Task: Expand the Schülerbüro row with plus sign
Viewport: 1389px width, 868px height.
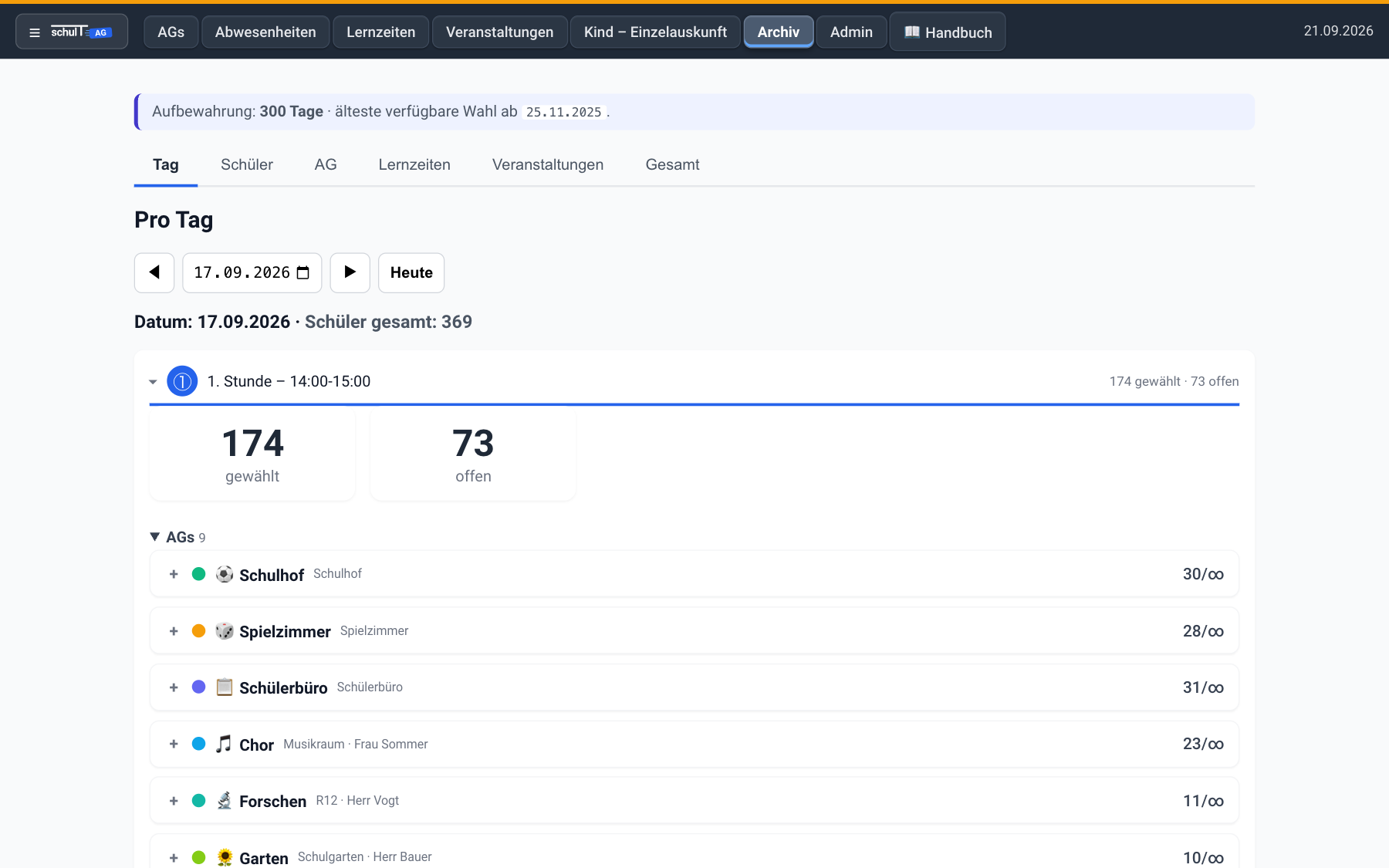Action: (174, 687)
